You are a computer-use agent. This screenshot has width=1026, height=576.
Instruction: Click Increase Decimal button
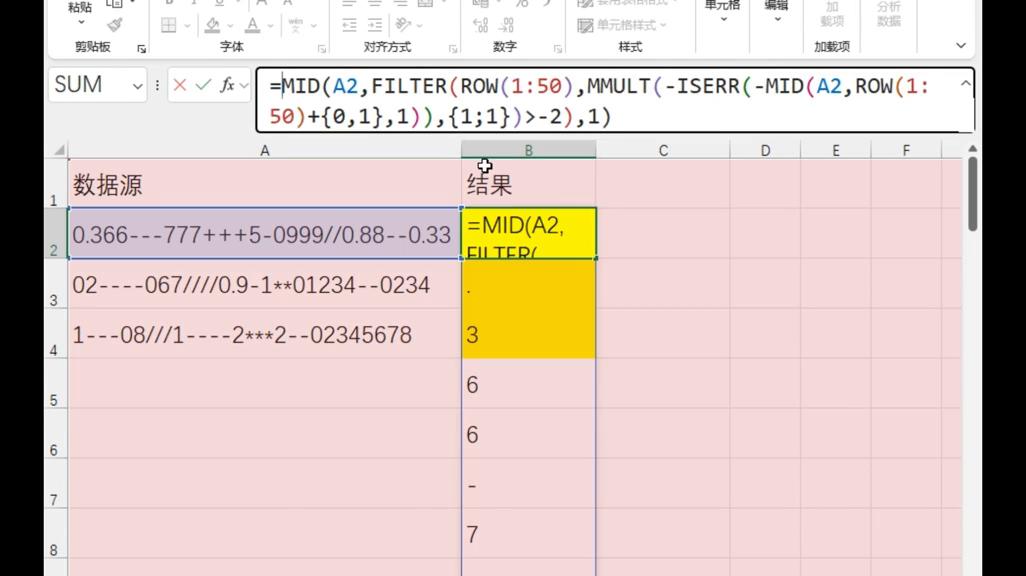480,26
